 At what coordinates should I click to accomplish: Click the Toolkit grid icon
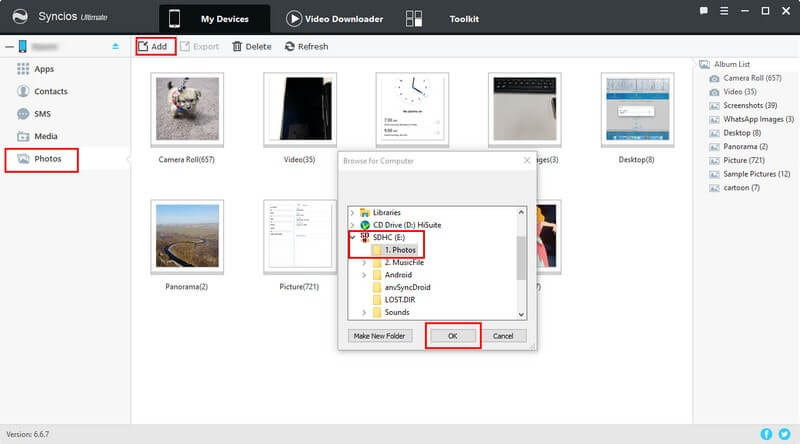click(414, 19)
